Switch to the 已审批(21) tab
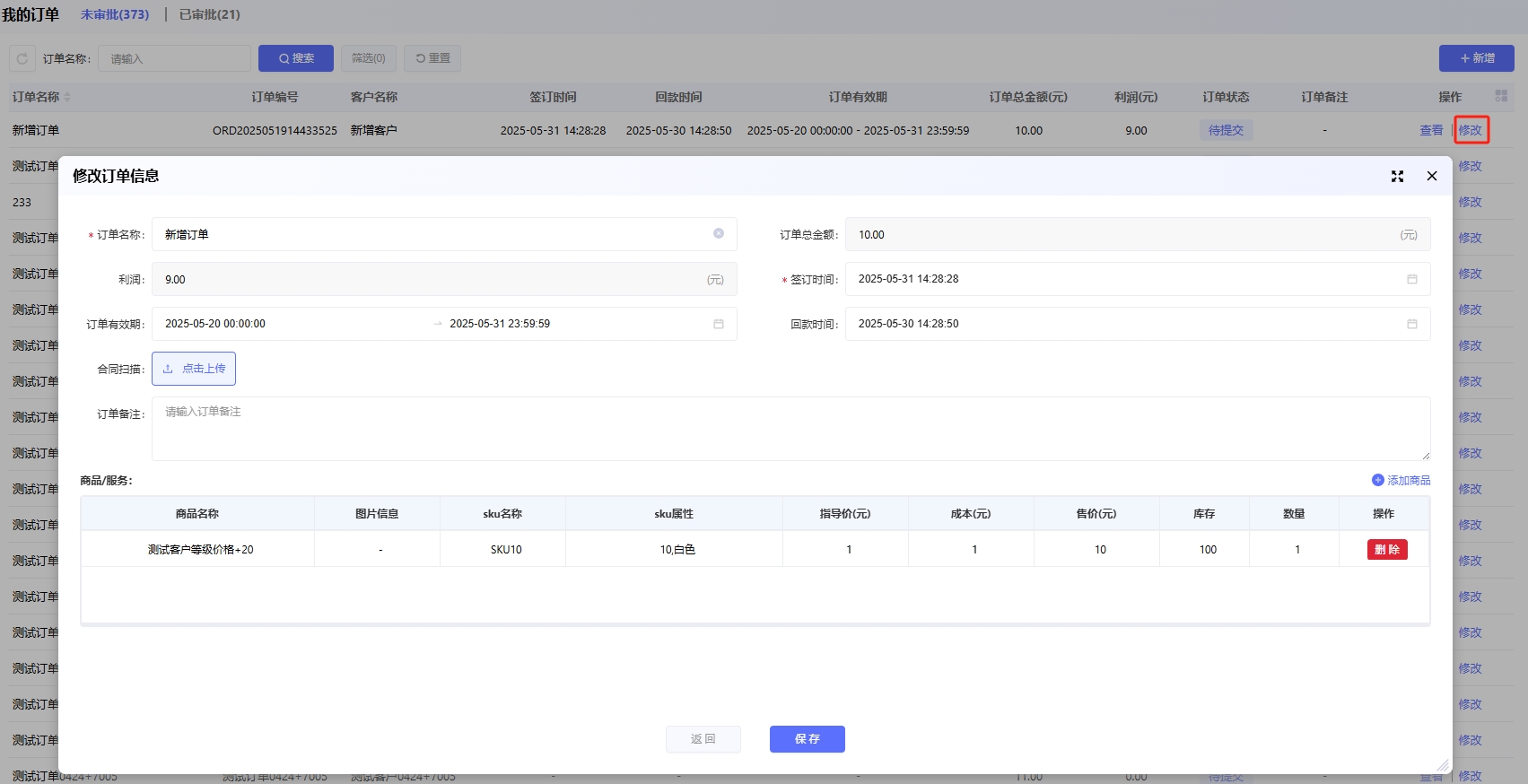 (x=209, y=14)
